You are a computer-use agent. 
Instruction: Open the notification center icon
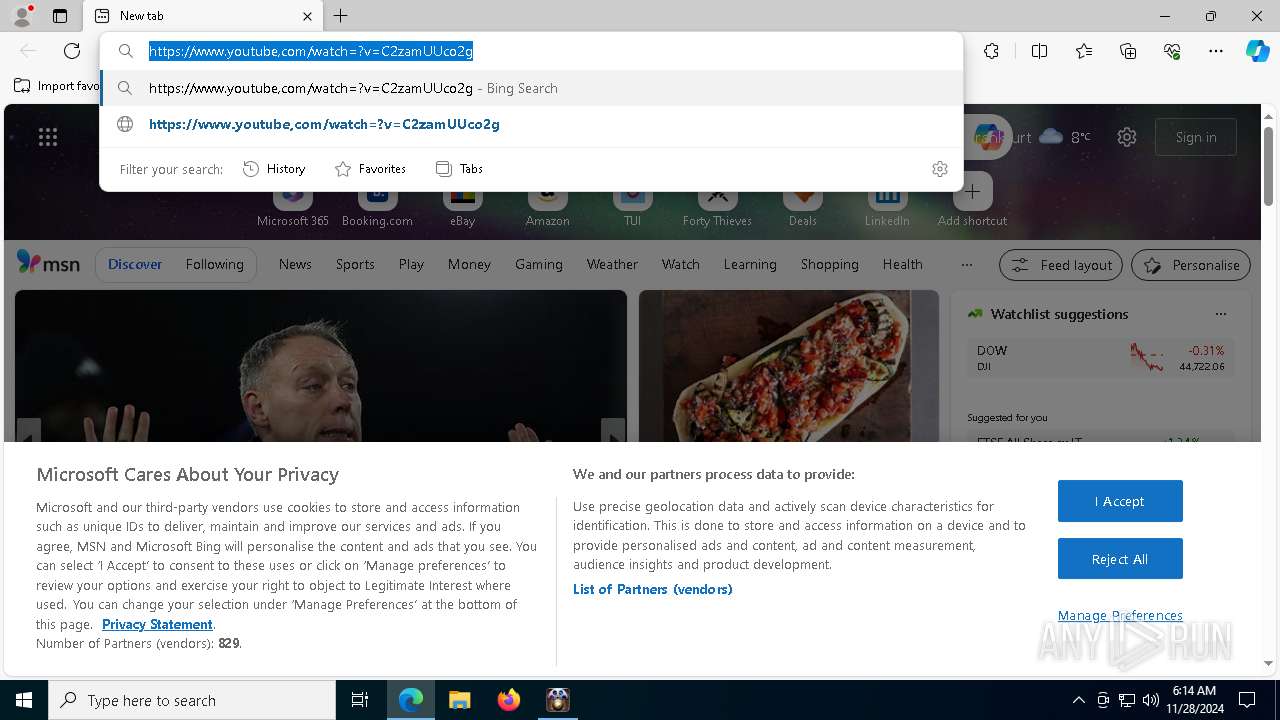tap(1247, 700)
